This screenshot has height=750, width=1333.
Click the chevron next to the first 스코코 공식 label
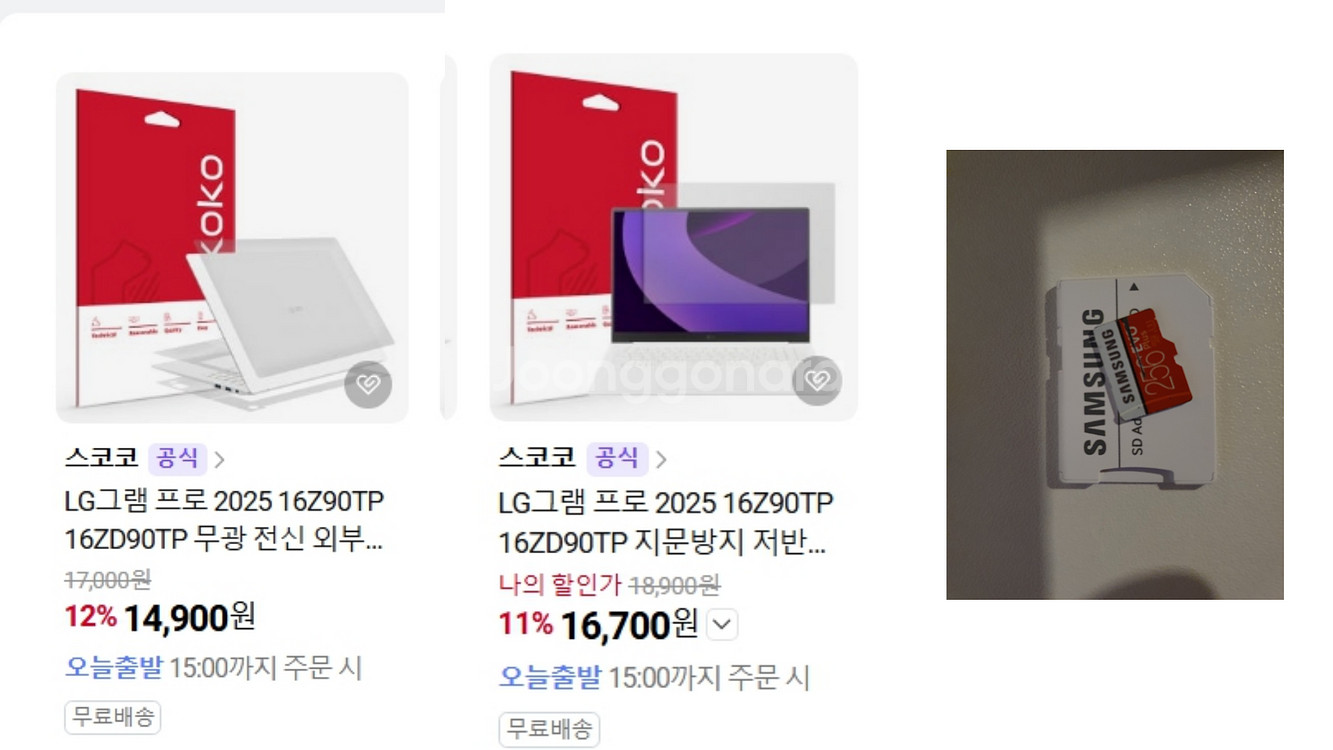click(x=219, y=459)
